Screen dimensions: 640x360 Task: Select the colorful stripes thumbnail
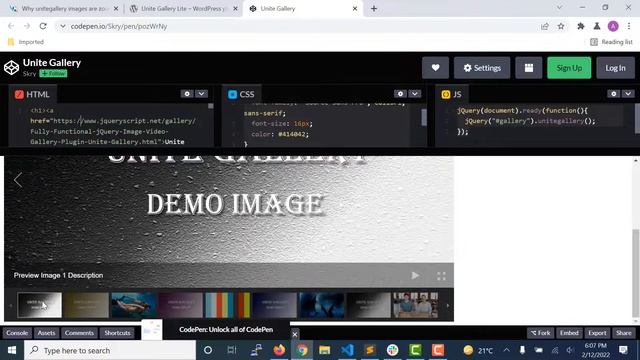point(227,304)
